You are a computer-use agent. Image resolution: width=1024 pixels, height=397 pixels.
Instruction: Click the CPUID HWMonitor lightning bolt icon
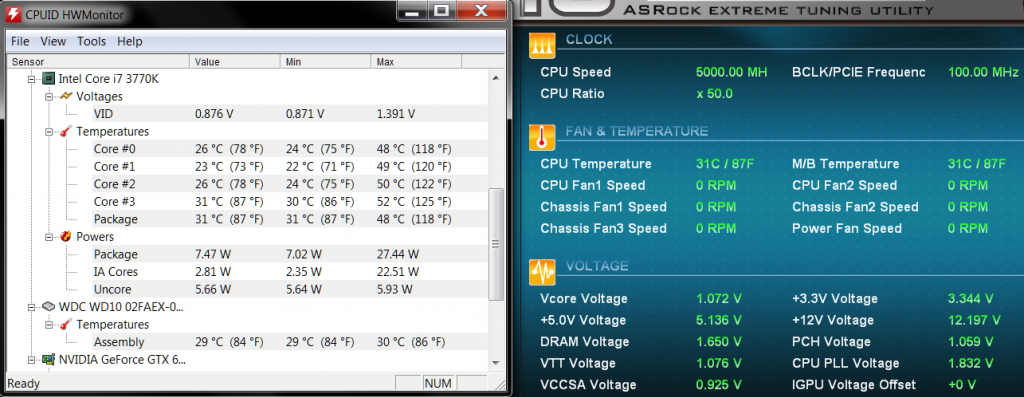click(13, 13)
